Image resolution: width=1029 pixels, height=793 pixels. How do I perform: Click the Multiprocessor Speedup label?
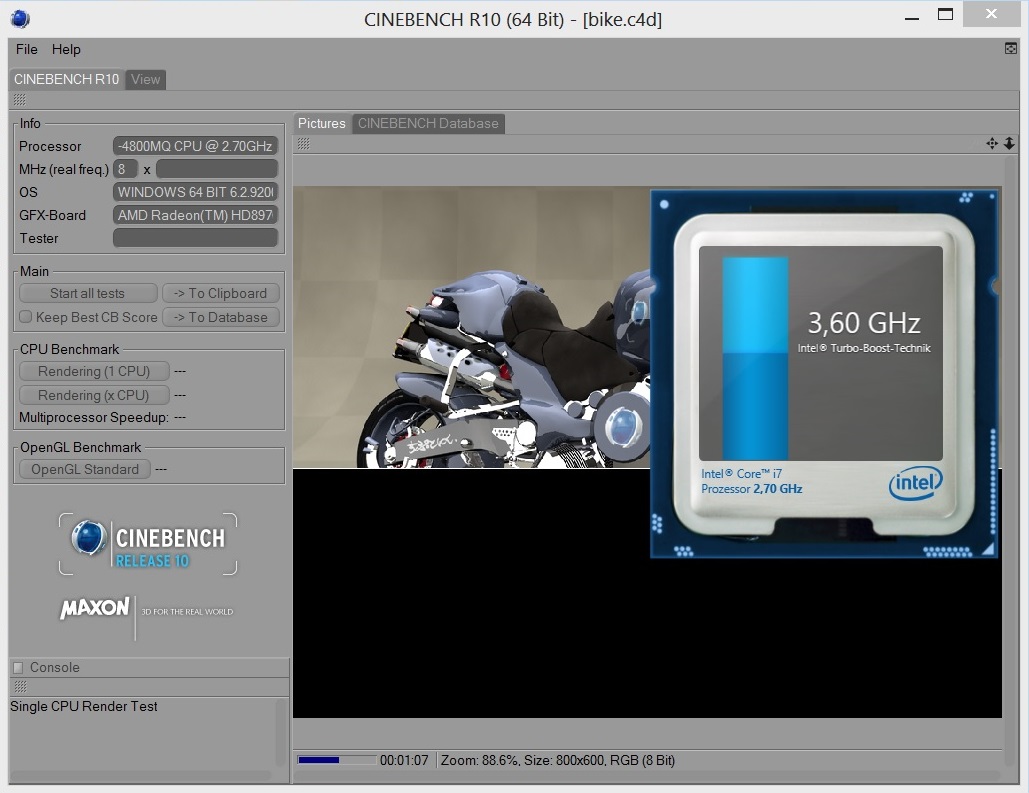coord(94,418)
